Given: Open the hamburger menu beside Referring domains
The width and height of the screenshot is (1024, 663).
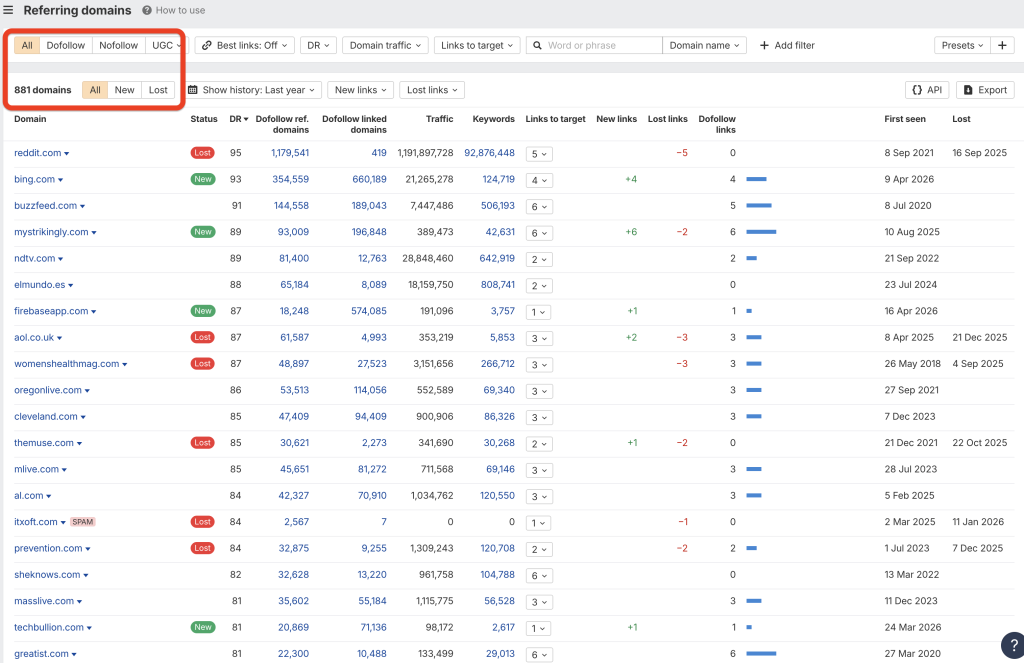Looking at the screenshot, I should click(8, 10).
